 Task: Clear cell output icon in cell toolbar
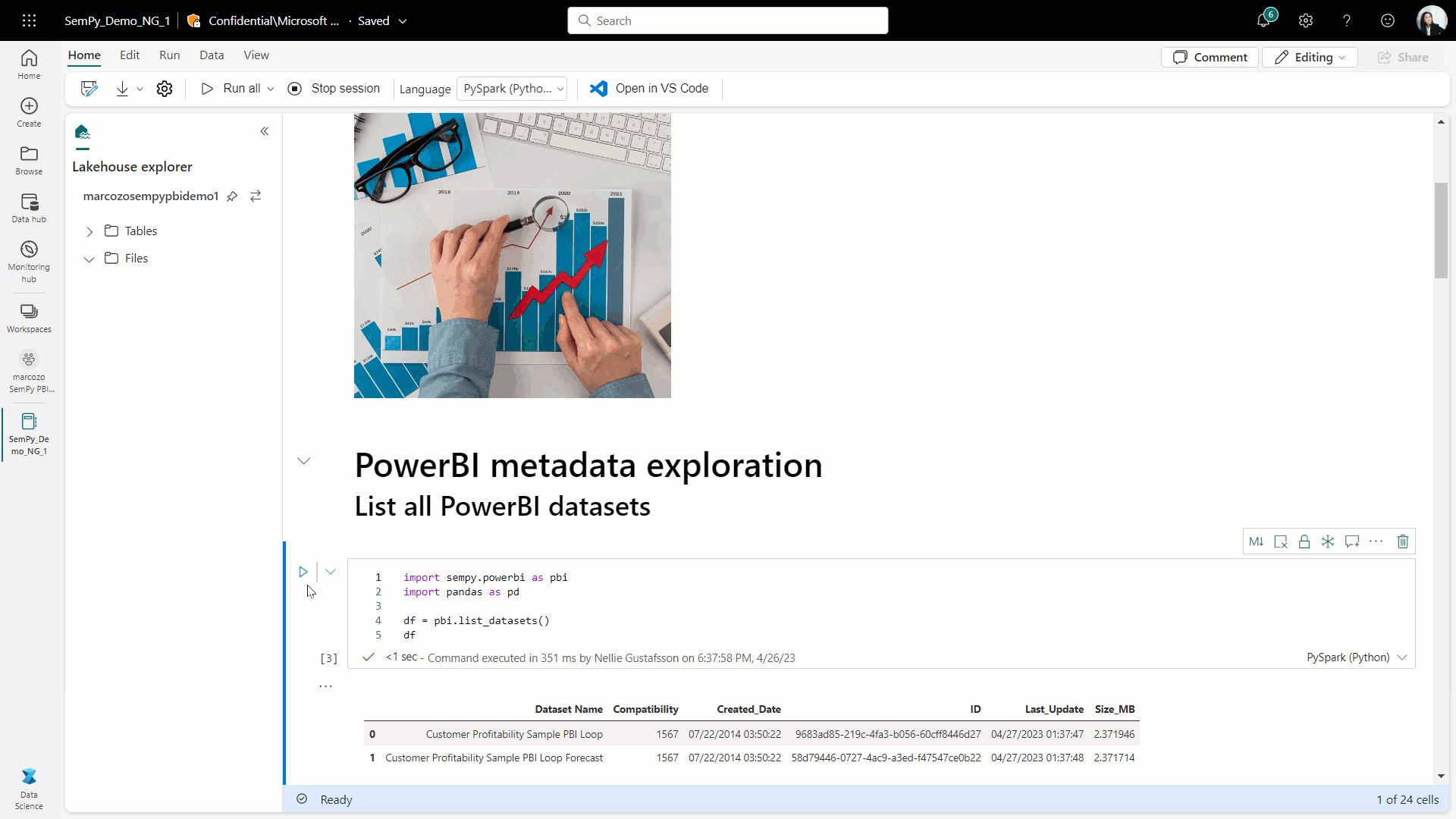(x=1281, y=541)
